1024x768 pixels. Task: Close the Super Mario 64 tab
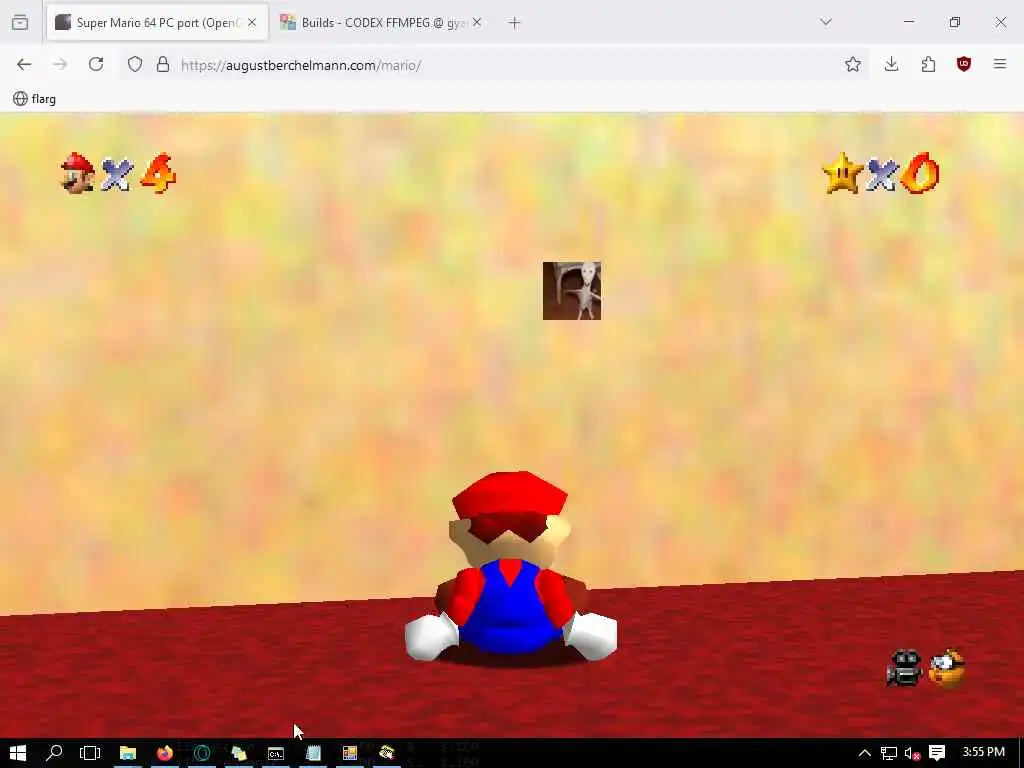(252, 23)
